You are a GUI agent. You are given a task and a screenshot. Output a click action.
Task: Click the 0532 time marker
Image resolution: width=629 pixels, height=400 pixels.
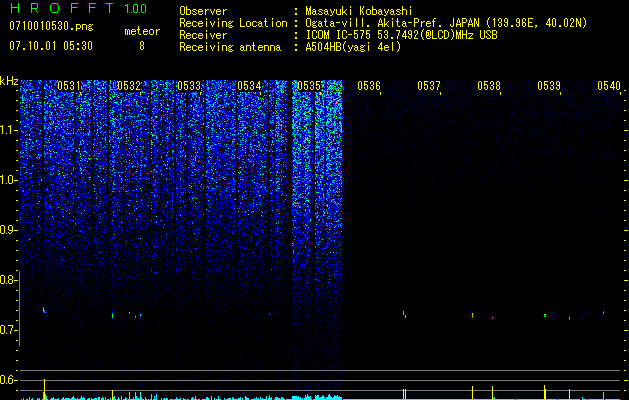click(129, 86)
